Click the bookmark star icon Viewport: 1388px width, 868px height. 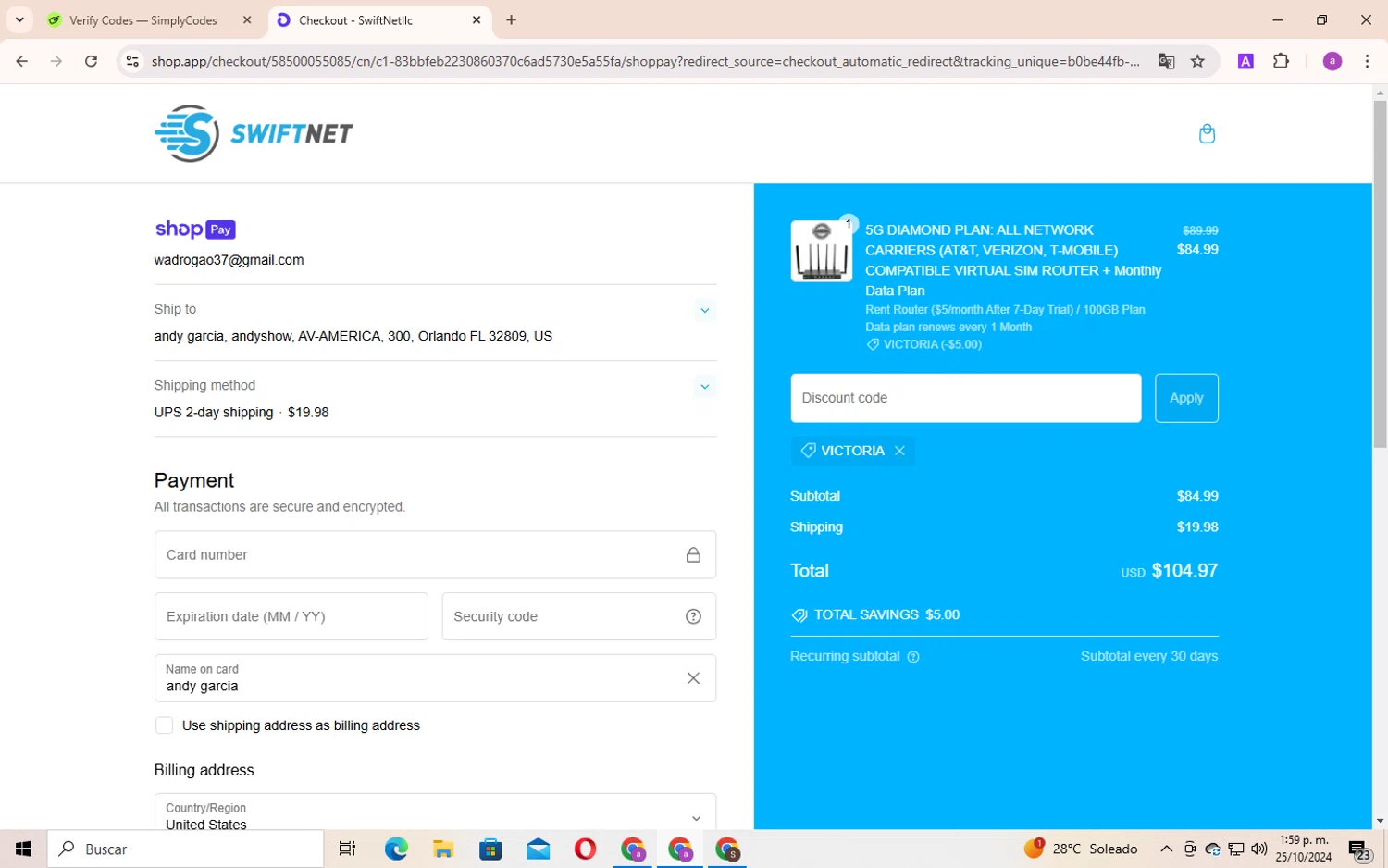[1197, 61]
